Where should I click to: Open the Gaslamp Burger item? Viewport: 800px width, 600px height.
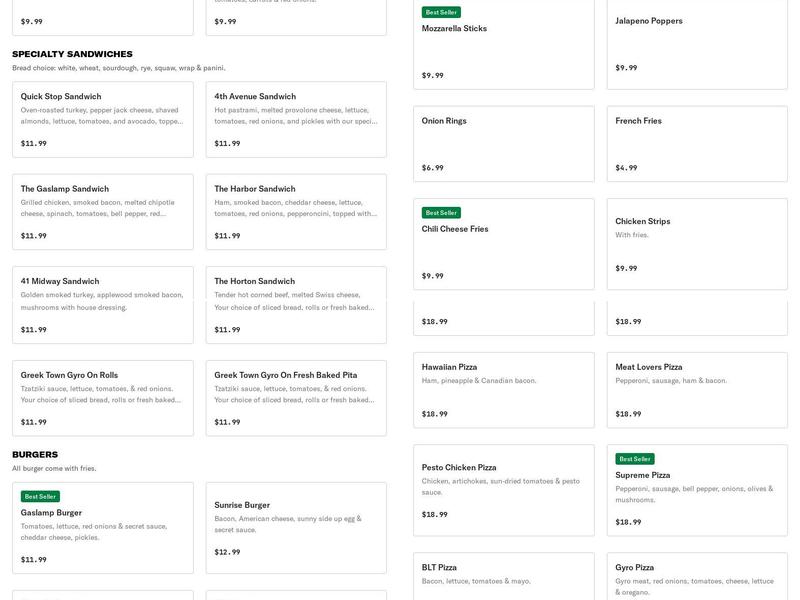102,528
